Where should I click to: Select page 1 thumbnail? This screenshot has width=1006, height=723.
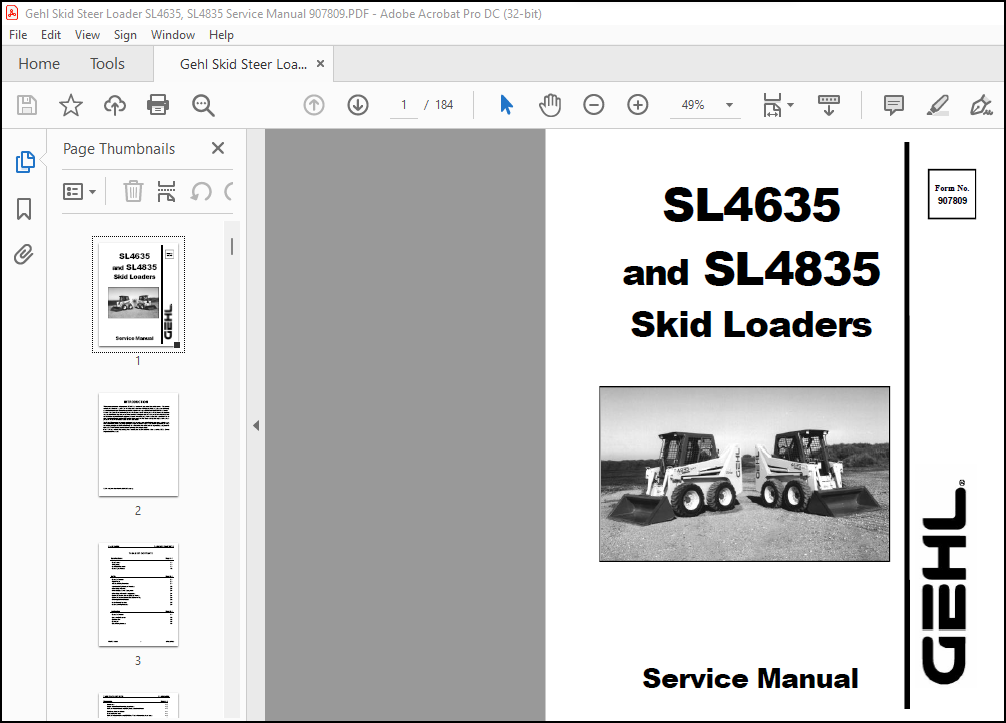pos(138,294)
